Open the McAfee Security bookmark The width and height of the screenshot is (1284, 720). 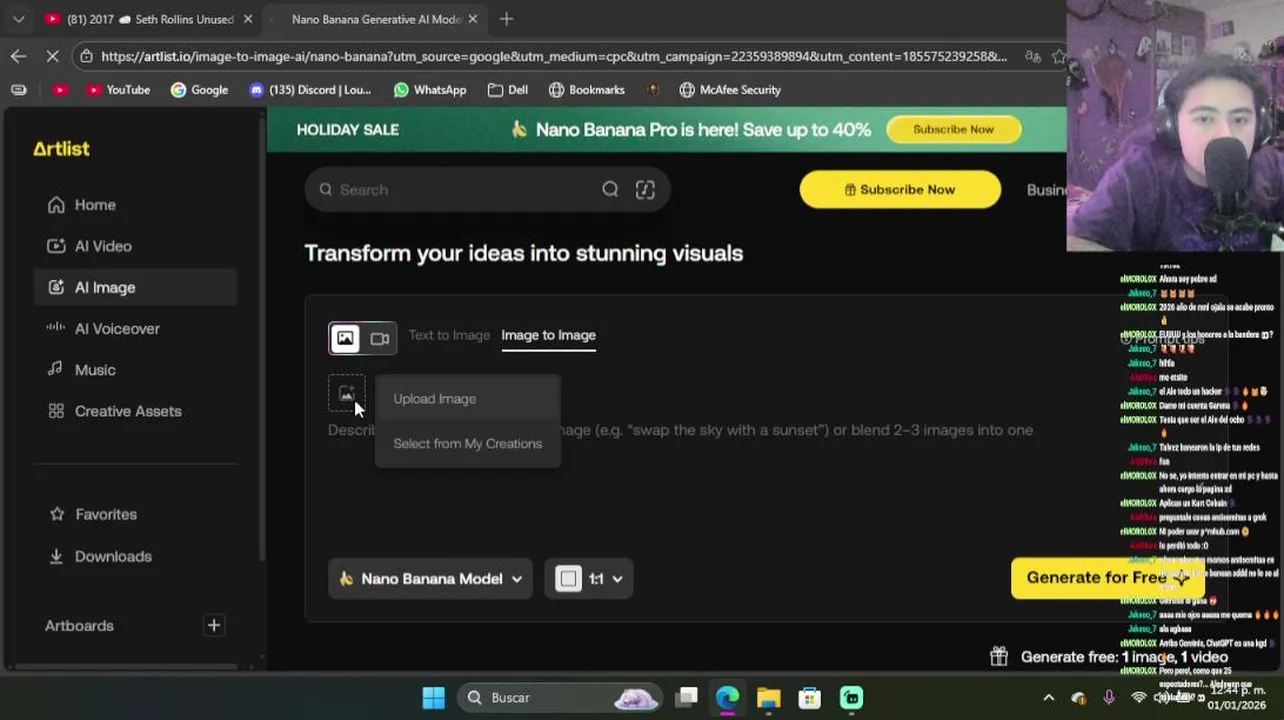730,90
